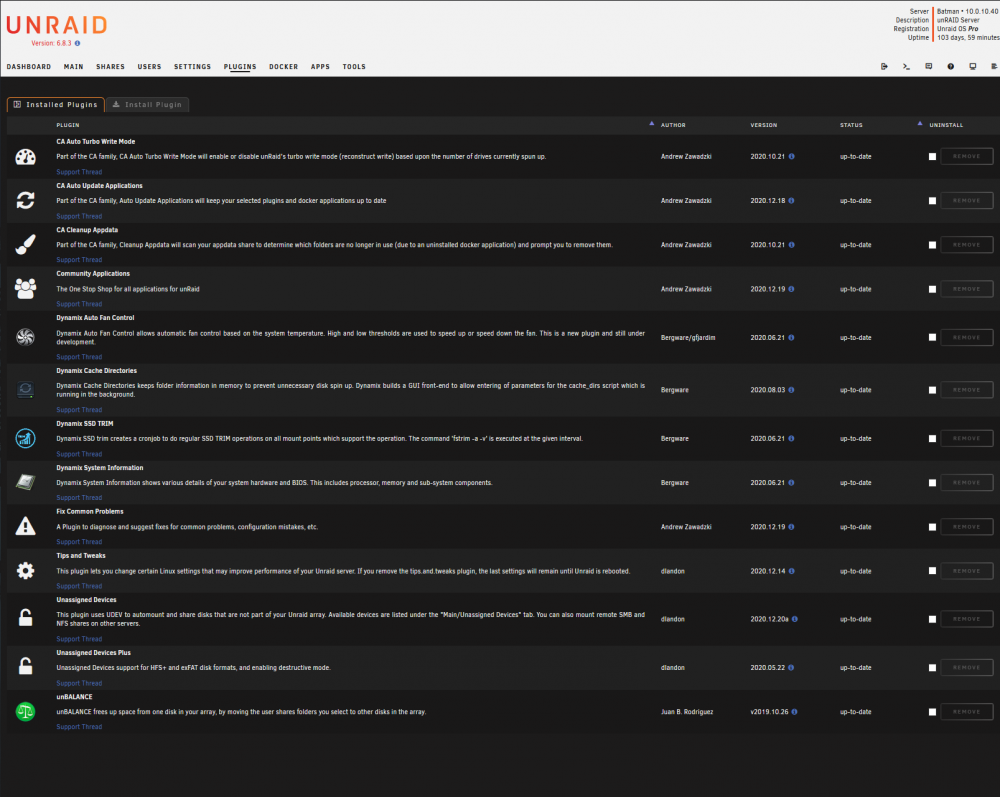Click info icon beside unBALANCE v2019.10.26
1000x797 pixels.
click(x=795, y=712)
